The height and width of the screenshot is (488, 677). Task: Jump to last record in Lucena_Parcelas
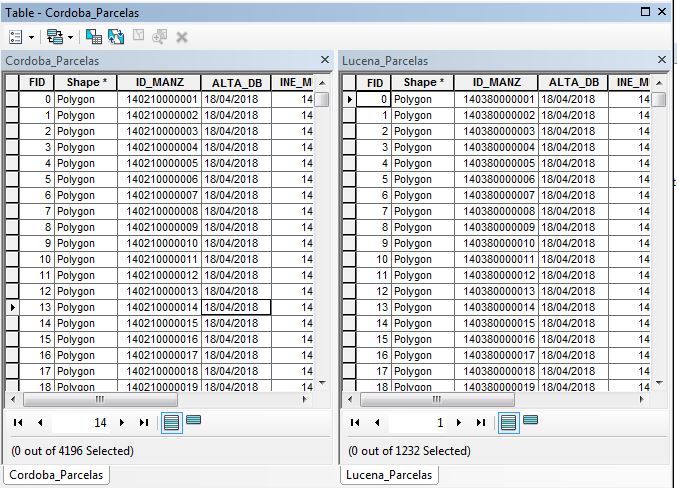pos(480,423)
